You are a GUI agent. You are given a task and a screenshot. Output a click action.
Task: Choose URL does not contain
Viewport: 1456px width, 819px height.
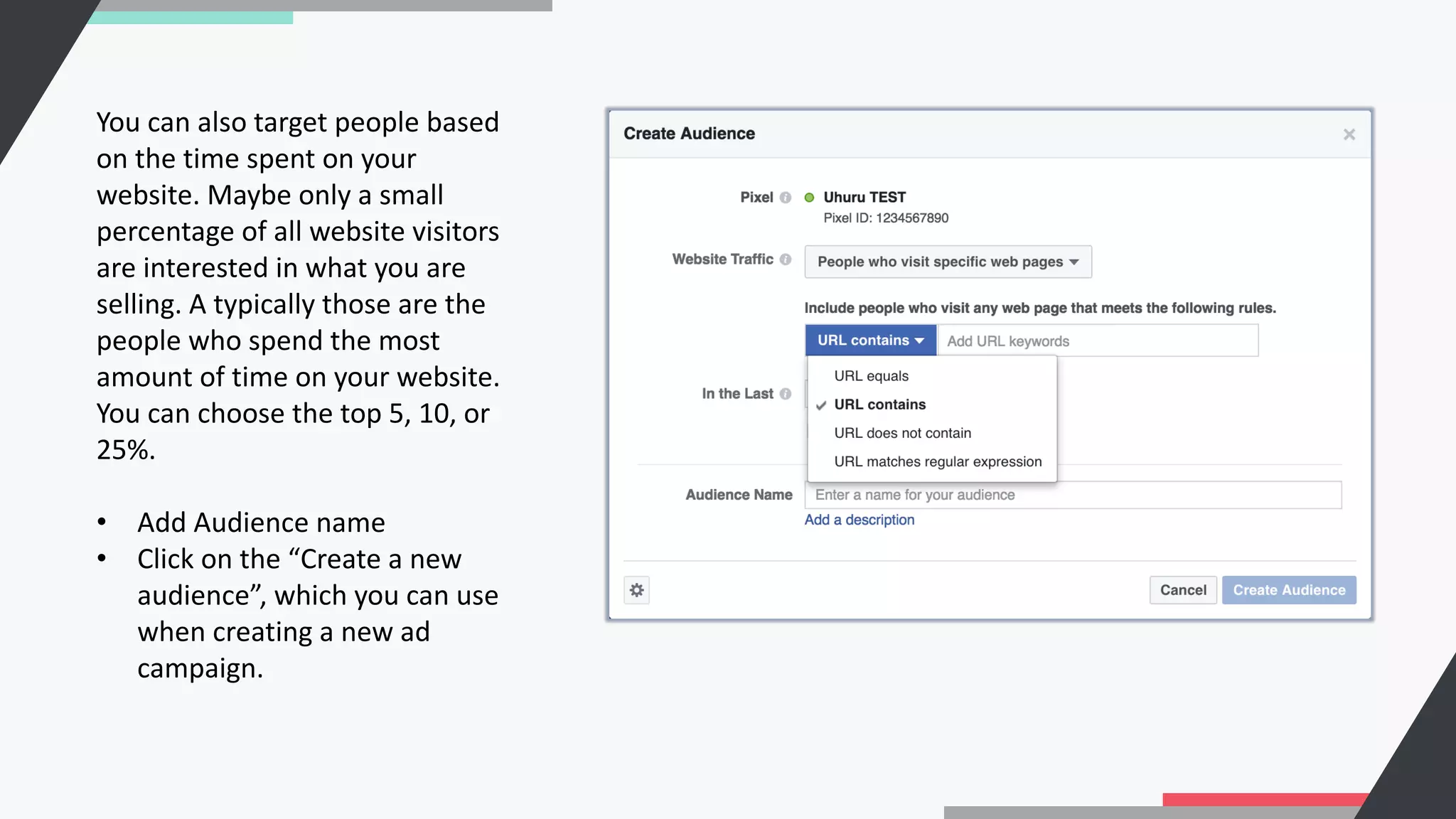click(932, 433)
